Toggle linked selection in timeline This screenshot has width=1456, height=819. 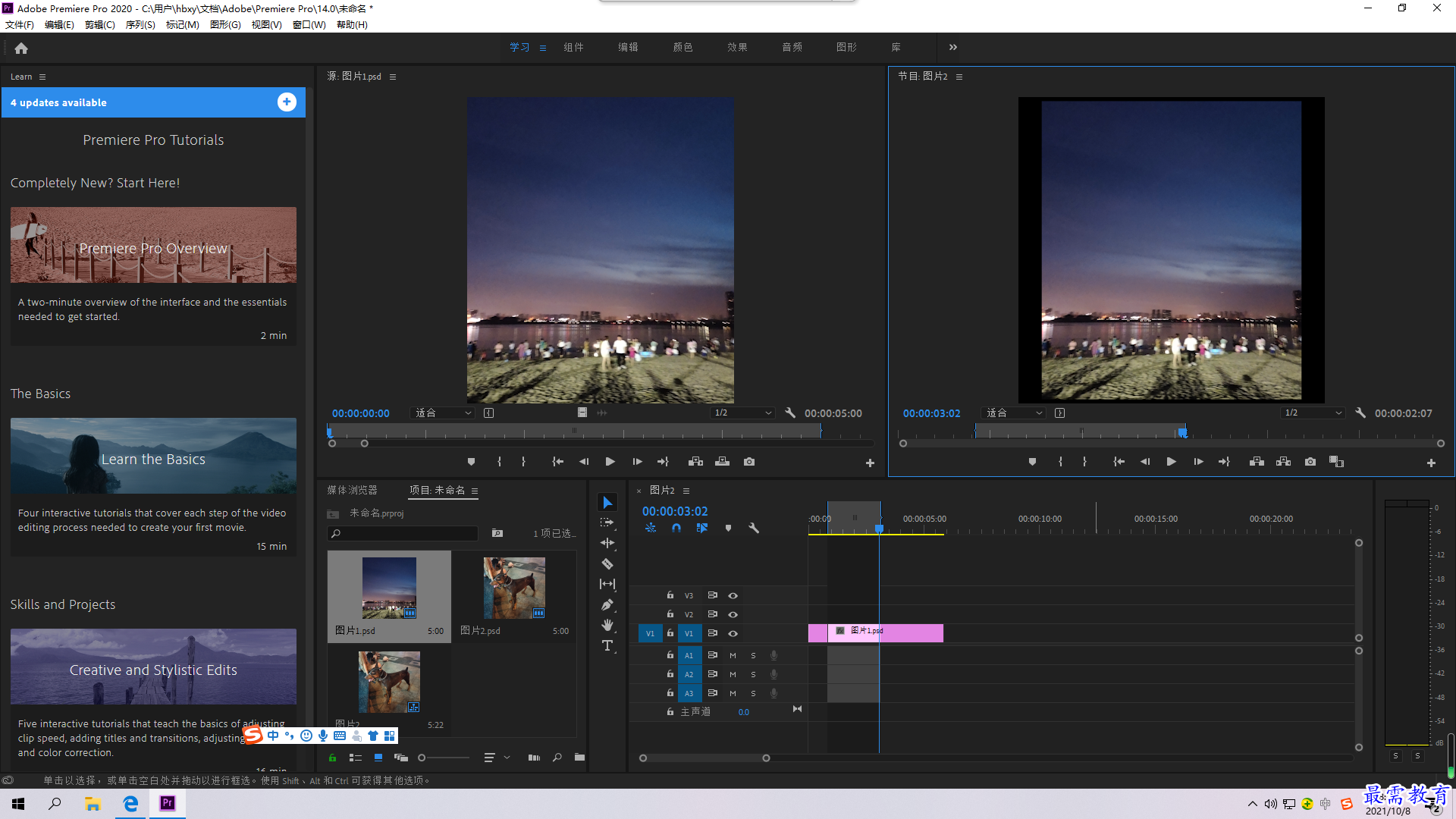point(702,528)
